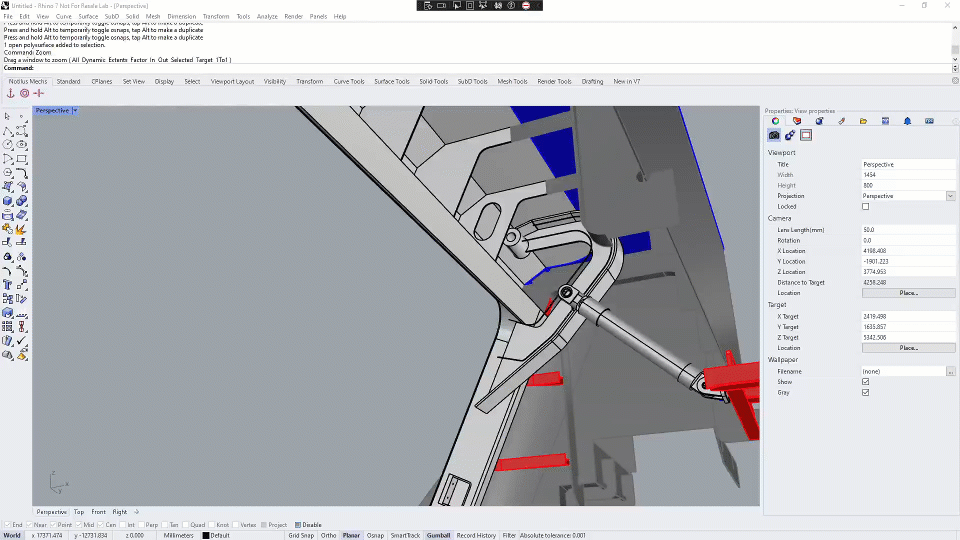
Task: Toggle Ortho mode in status bar
Action: pyautogui.click(x=329, y=535)
